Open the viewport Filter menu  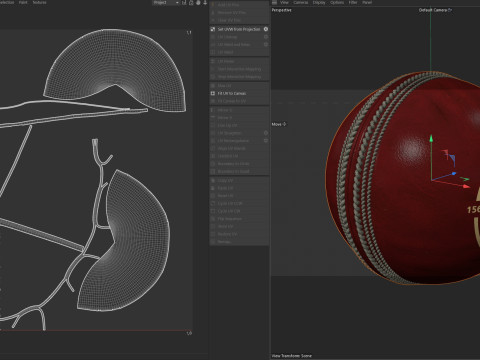(353, 2)
